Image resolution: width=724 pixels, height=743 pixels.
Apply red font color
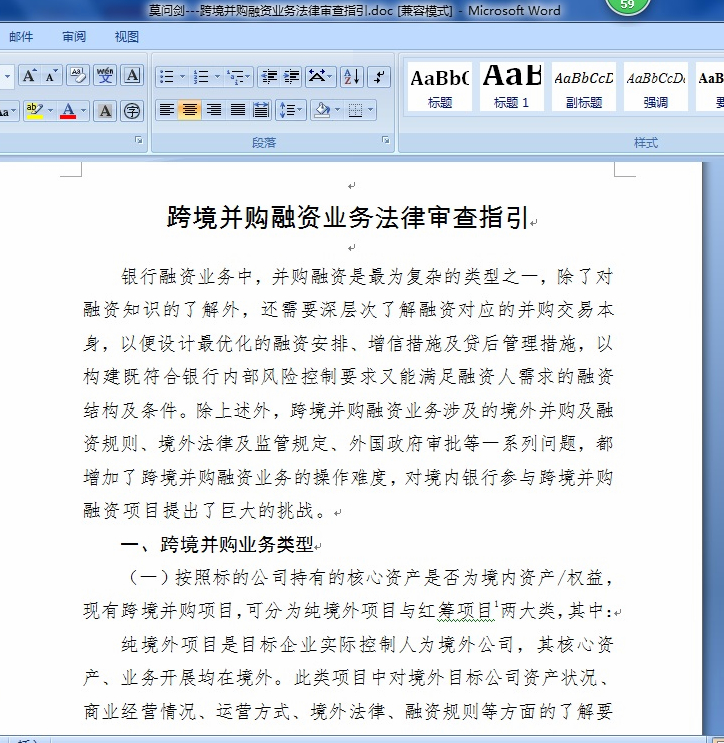point(68,111)
